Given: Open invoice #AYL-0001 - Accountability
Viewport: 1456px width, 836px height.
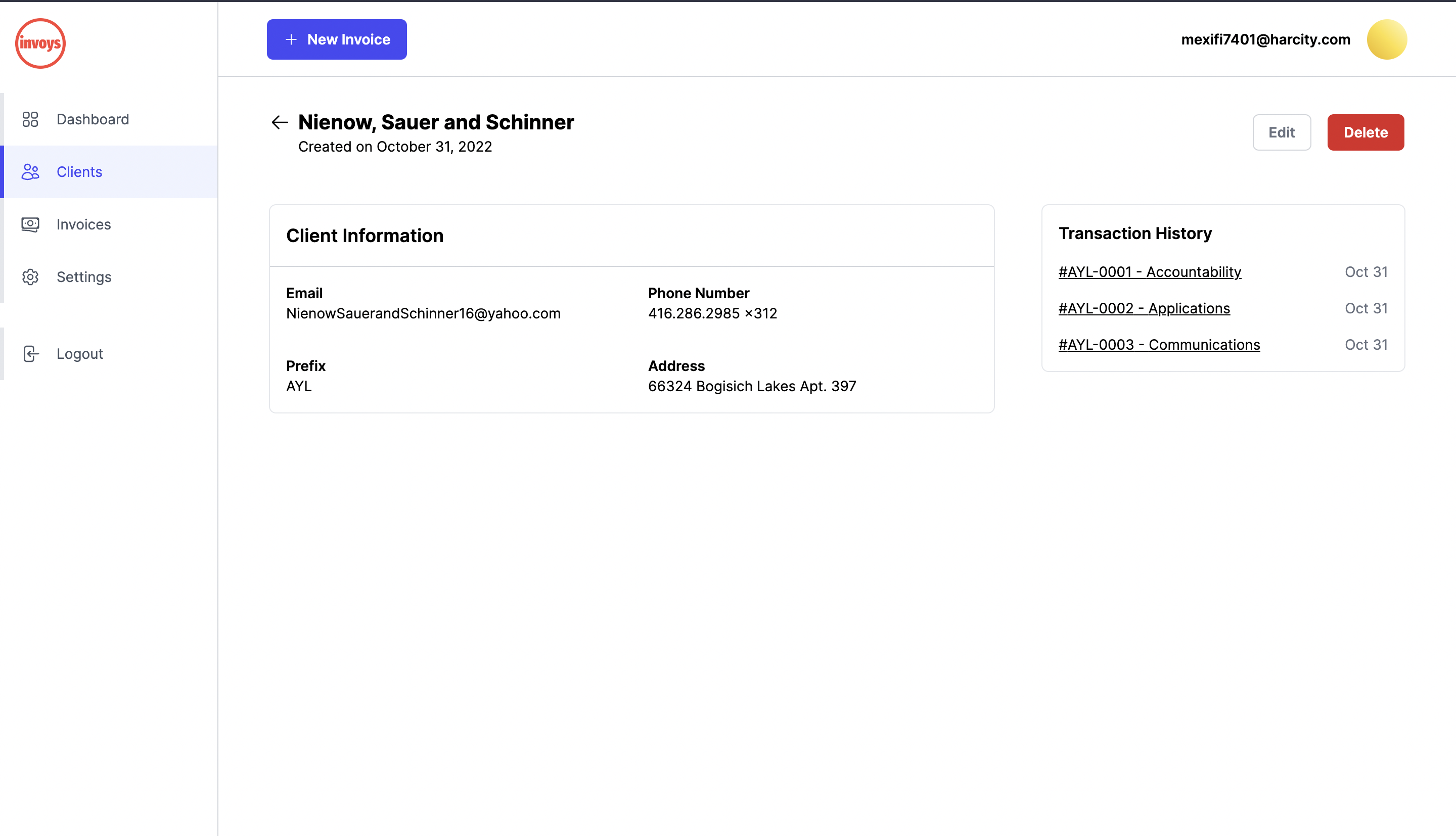Looking at the screenshot, I should pyautogui.click(x=1150, y=272).
